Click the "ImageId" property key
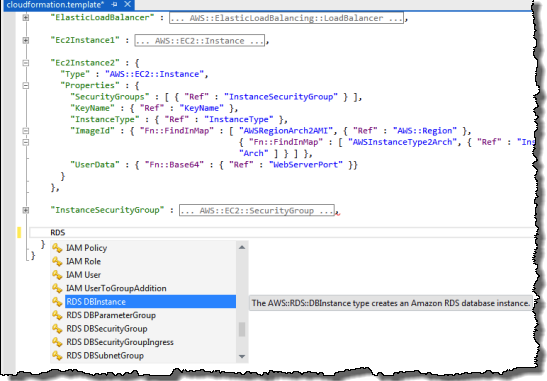Viewport: 547px width, 381px height. point(92,131)
